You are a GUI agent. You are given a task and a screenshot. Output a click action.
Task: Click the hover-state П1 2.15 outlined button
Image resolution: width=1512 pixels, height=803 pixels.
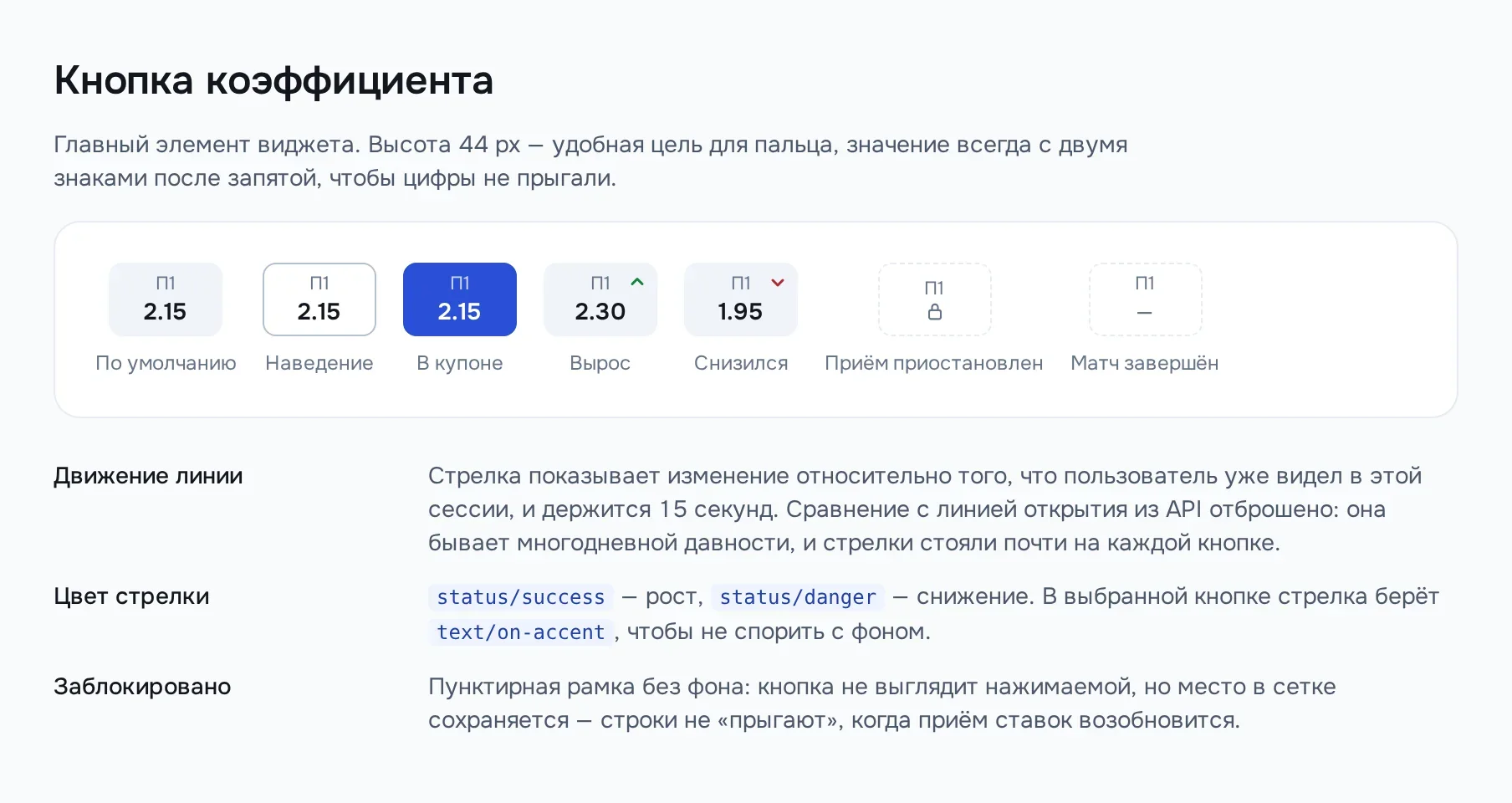coord(319,299)
